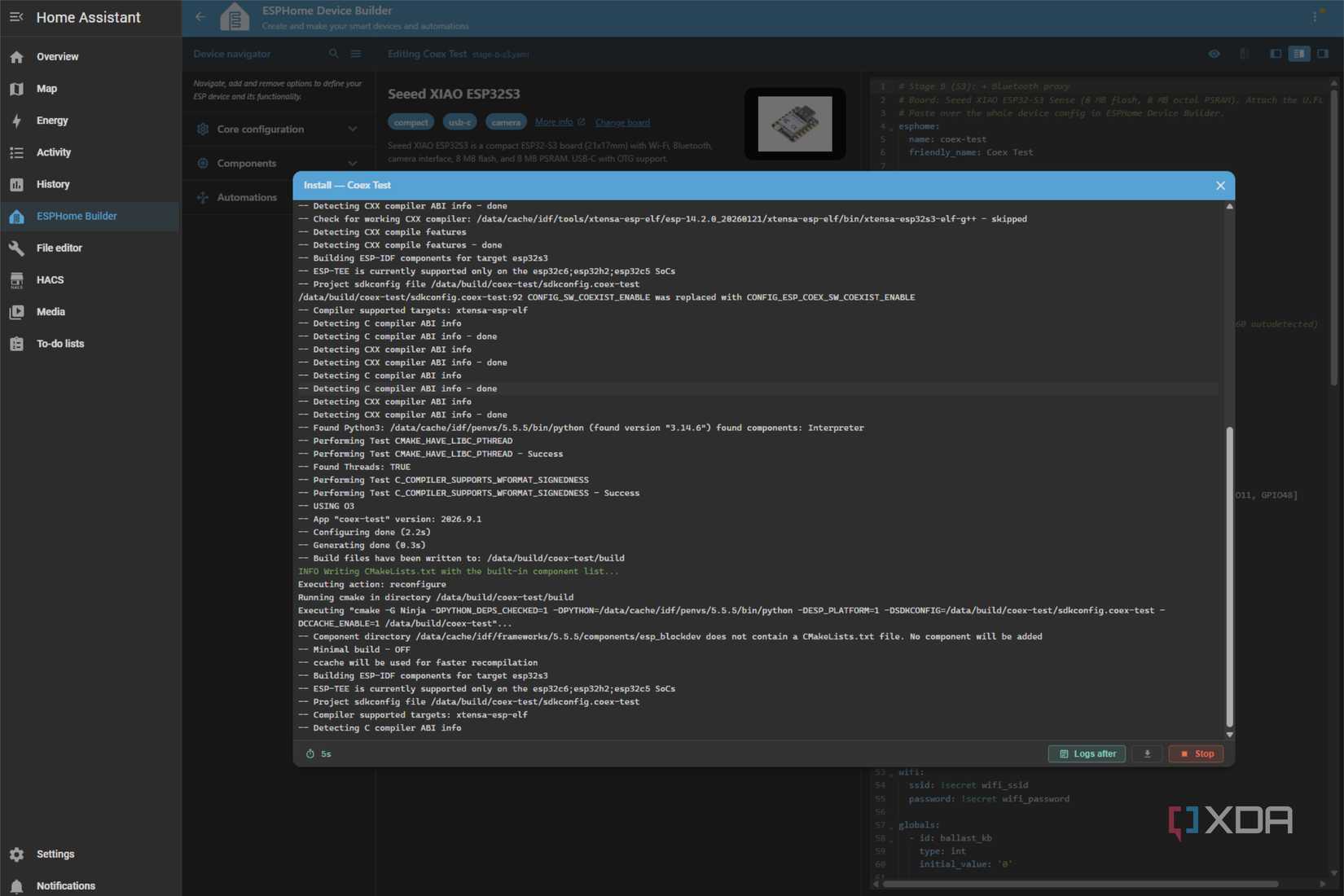Click the Logs after button
Screen dimensions: 1344x896
pos(1087,754)
